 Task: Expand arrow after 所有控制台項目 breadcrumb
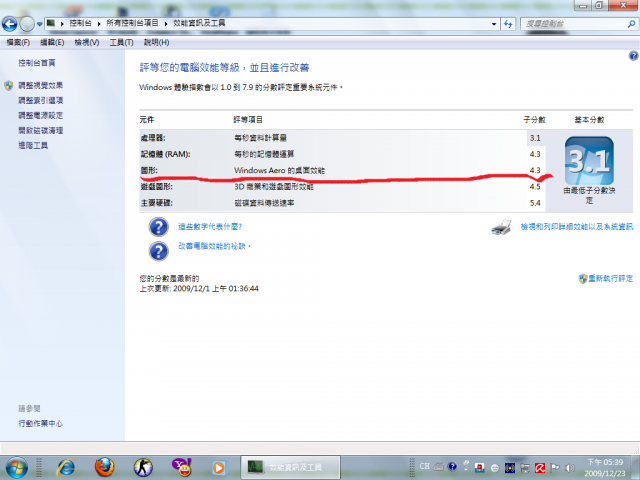pyautogui.click(x=166, y=24)
